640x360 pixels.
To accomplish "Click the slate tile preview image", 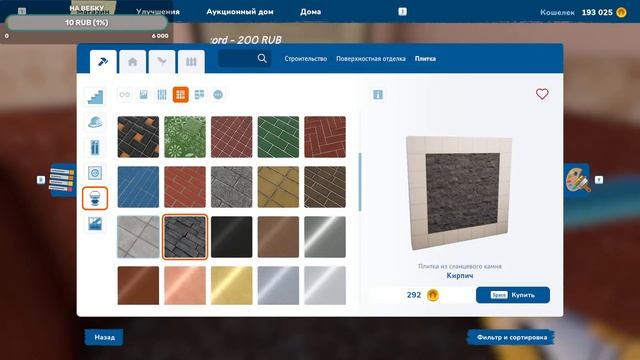I will 459,193.
